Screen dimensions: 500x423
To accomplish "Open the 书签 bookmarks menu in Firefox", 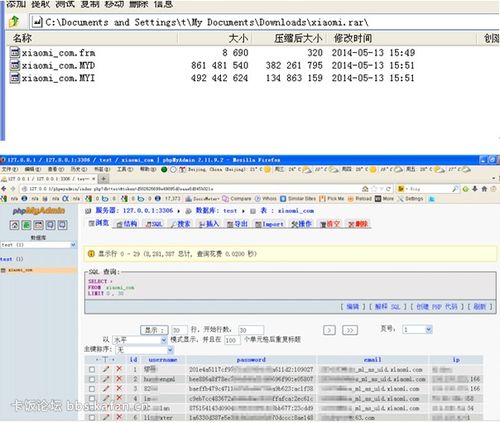I will coord(102,169).
